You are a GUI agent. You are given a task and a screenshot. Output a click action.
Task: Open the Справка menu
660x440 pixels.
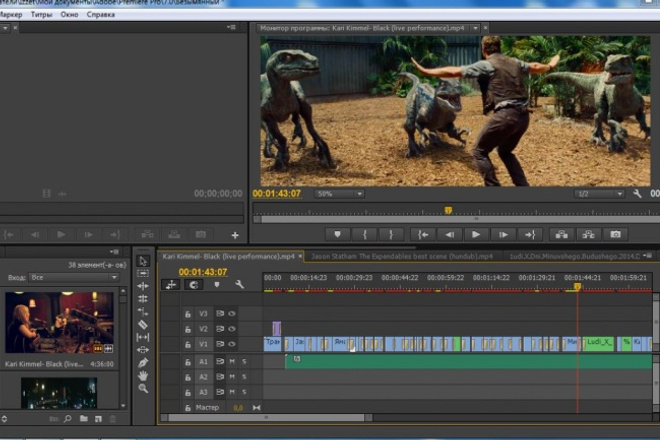pos(101,14)
